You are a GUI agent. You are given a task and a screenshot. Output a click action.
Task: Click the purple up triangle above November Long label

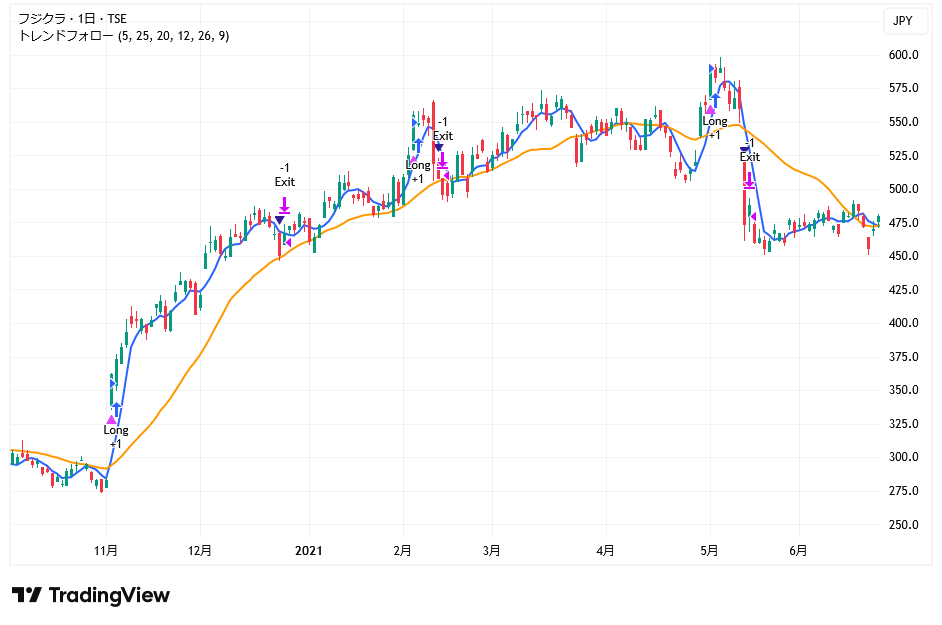pyautogui.click(x=110, y=420)
